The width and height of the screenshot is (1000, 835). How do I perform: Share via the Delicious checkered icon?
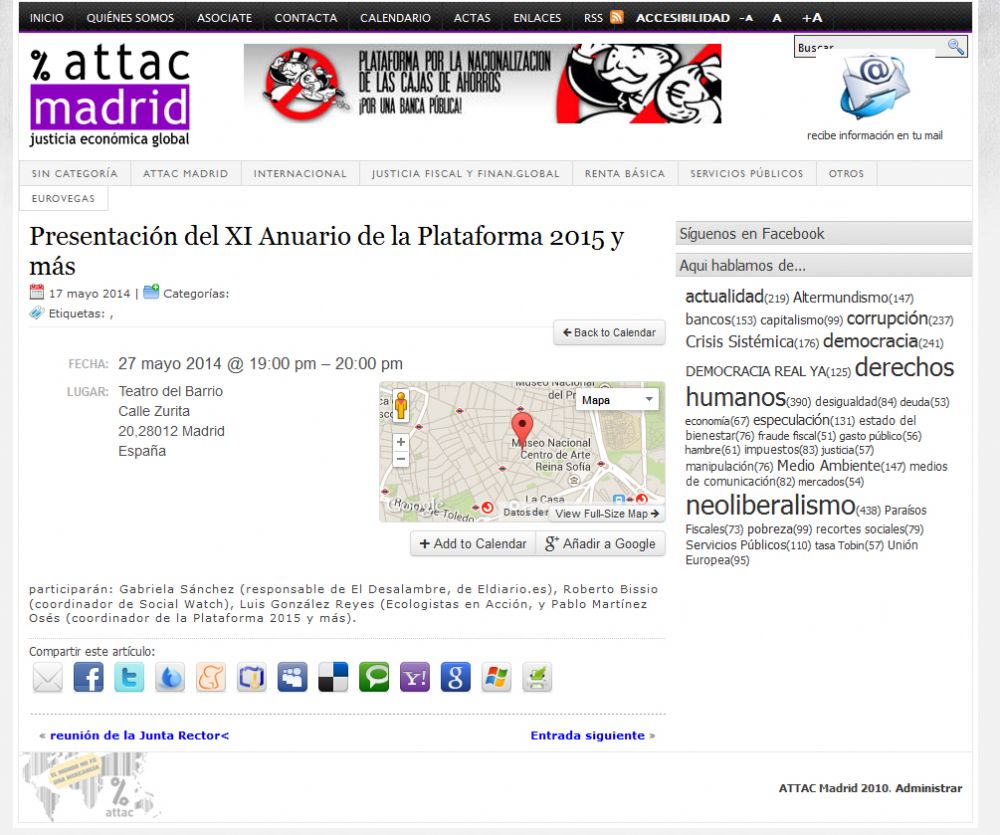click(x=333, y=677)
